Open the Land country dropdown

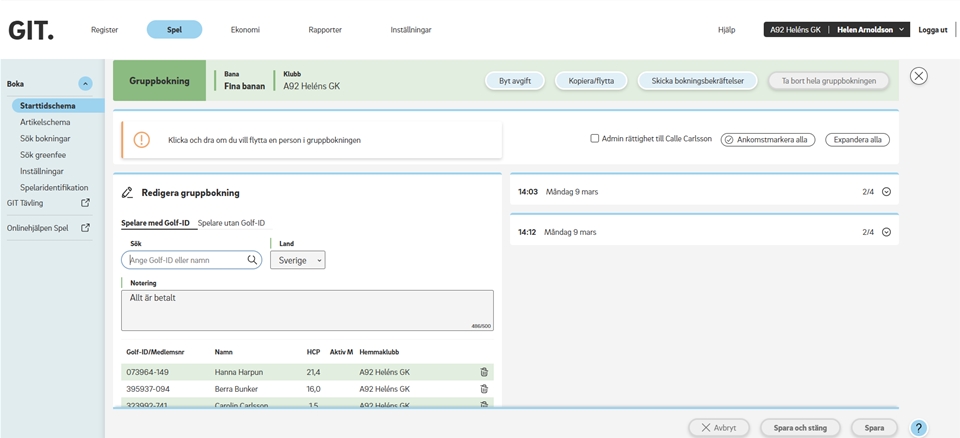pyautogui.click(x=298, y=260)
